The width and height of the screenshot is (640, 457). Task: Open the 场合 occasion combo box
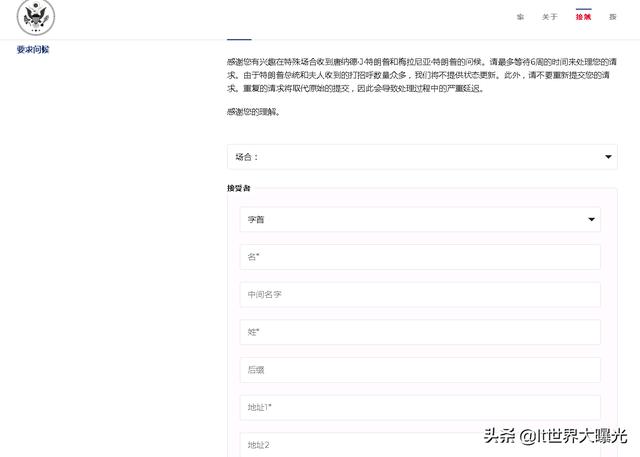[x=421, y=157]
